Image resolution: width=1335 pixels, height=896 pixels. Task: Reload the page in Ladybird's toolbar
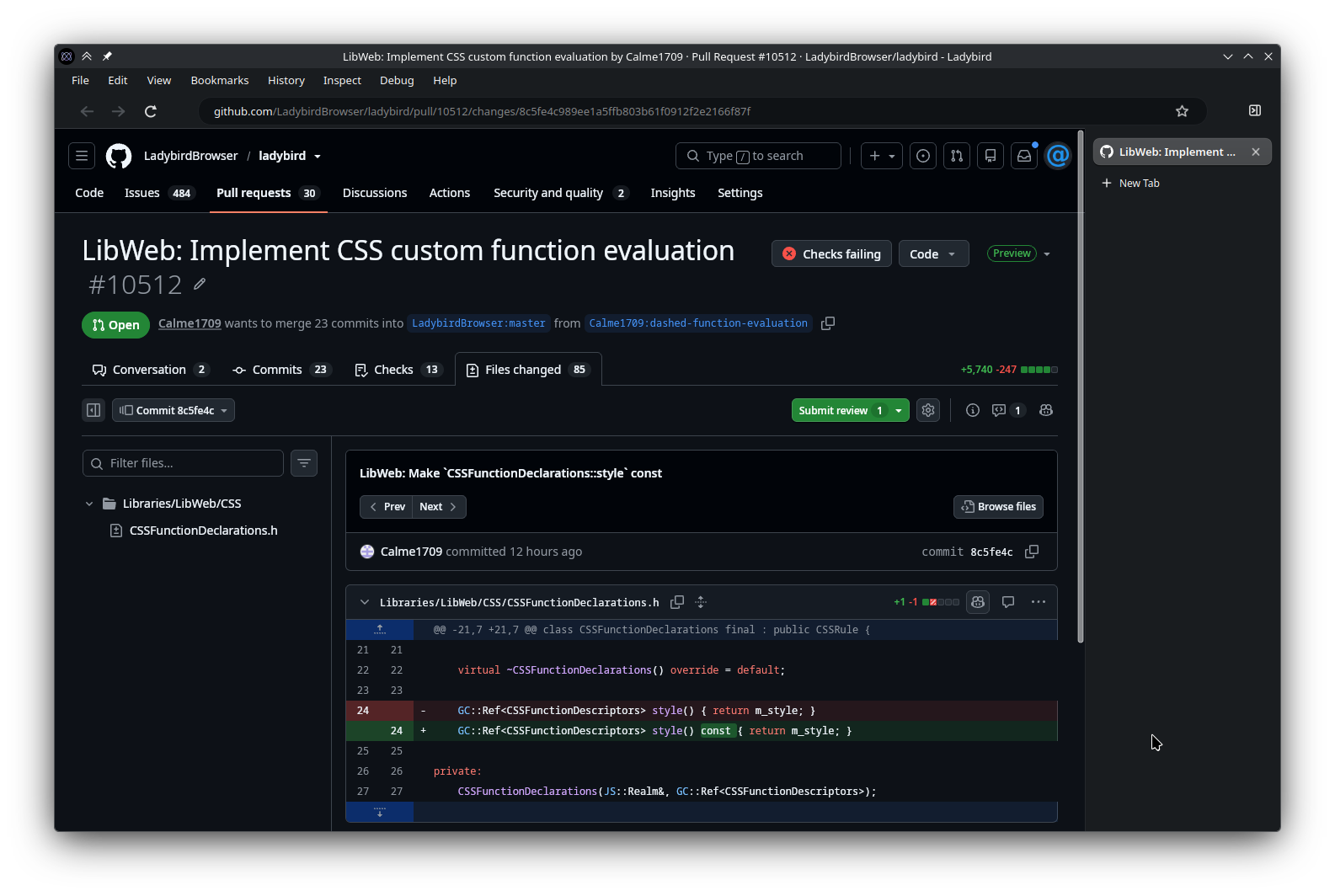pos(151,111)
